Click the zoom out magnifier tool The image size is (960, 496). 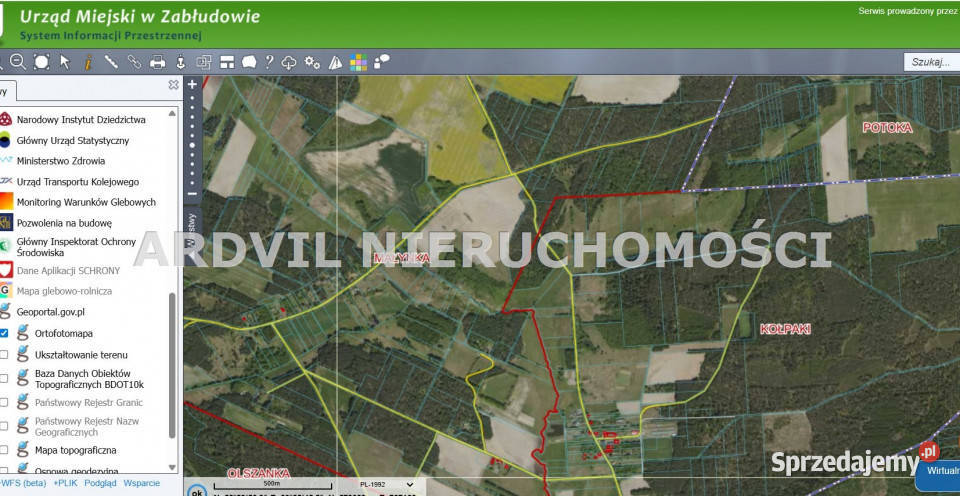tap(18, 62)
